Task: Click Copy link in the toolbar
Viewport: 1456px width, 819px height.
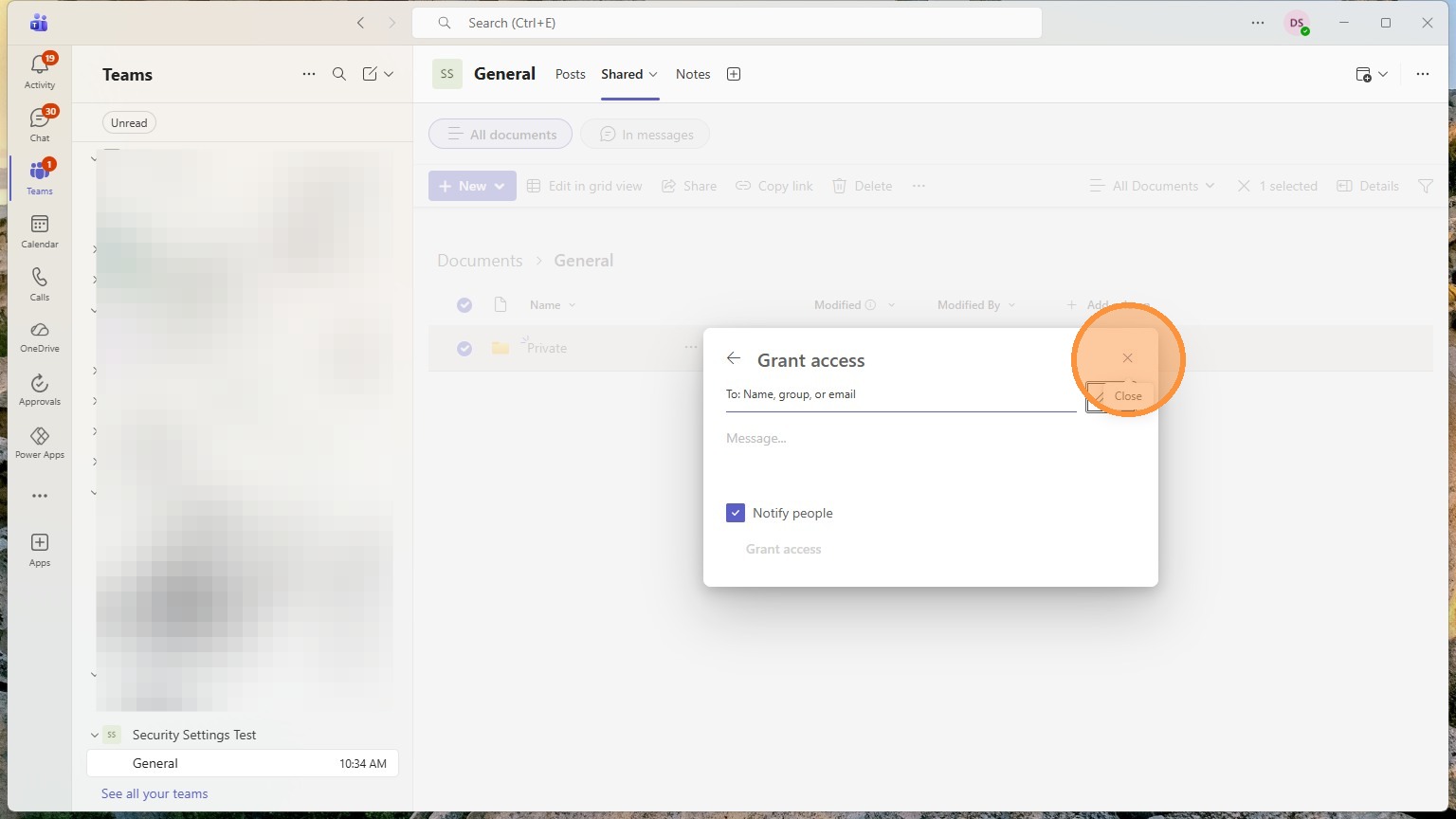Action: tap(774, 186)
